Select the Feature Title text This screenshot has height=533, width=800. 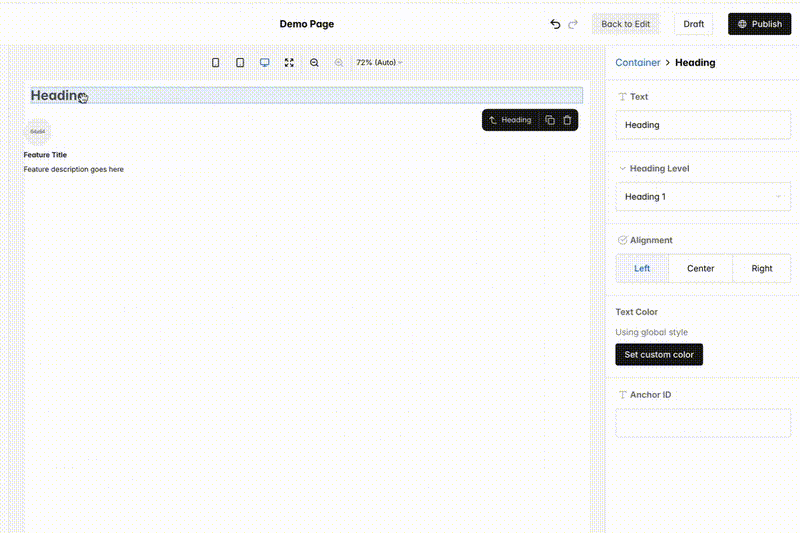click(45, 155)
